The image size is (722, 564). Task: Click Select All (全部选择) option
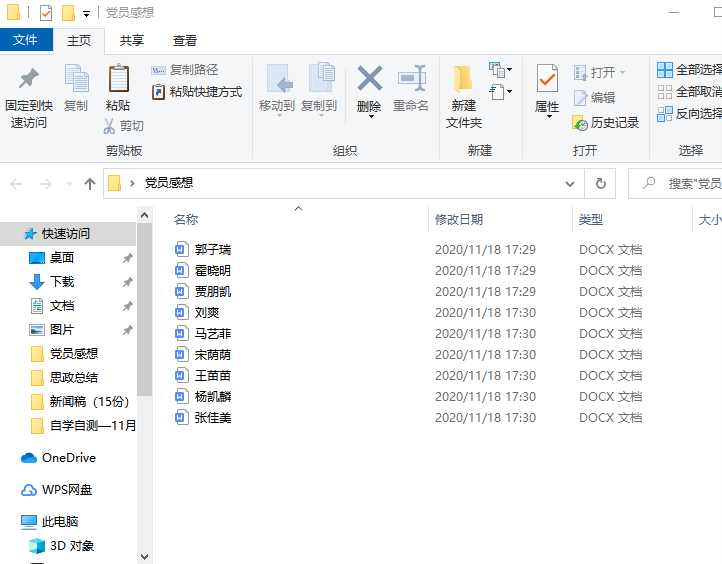[689, 70]
